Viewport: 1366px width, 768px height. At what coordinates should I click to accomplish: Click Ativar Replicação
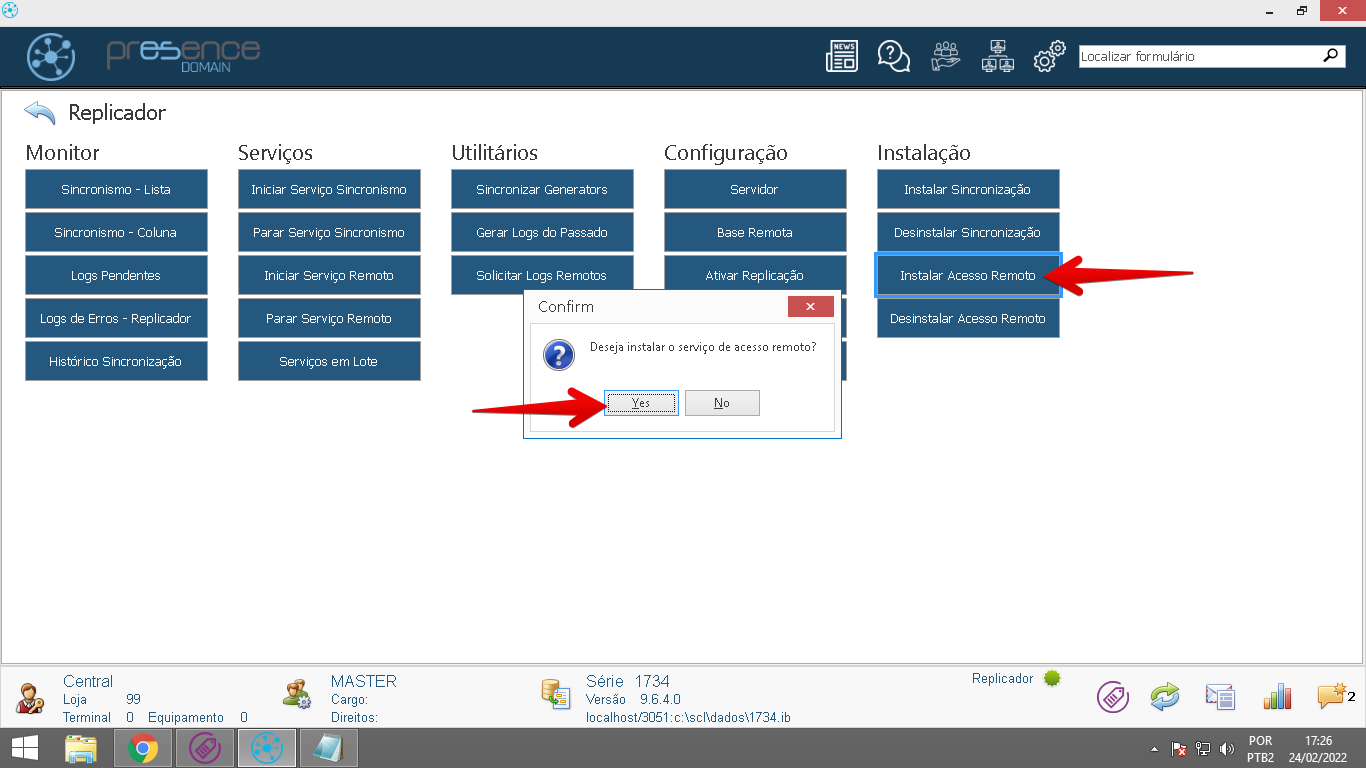(x=755, y=275)
